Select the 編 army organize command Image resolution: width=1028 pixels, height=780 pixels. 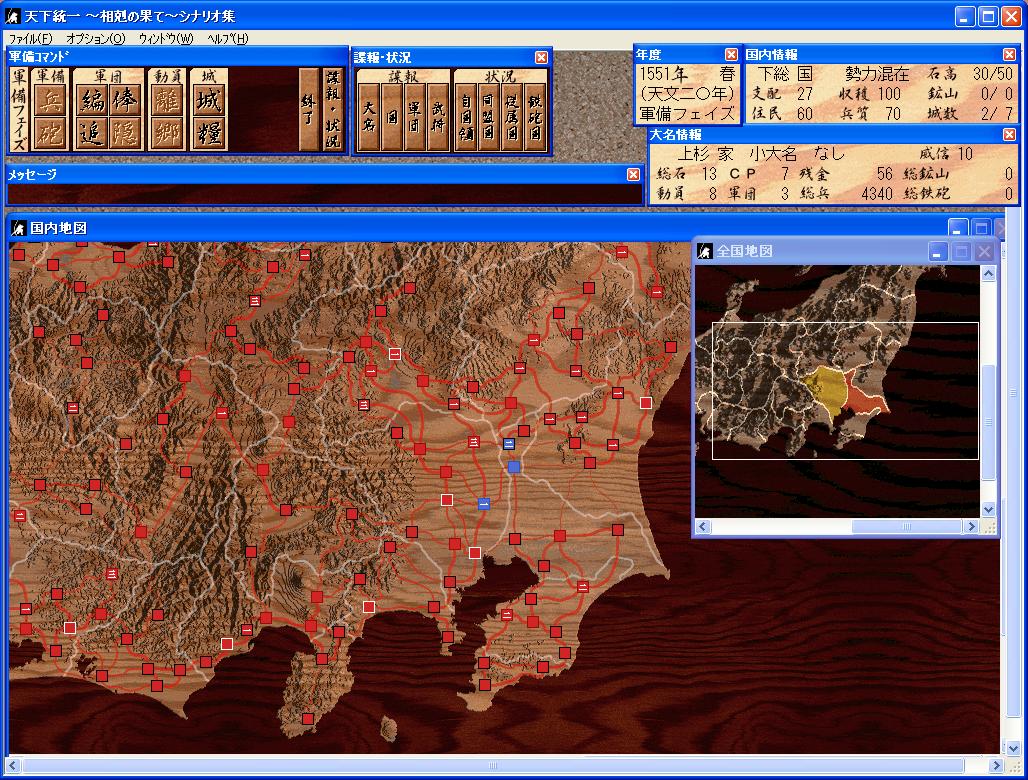coord(91,100)
